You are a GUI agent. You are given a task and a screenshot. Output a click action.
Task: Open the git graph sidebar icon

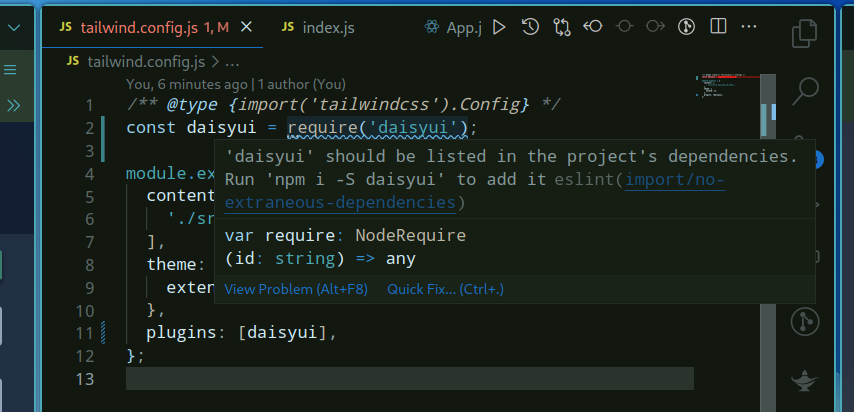tap(805, 321)
